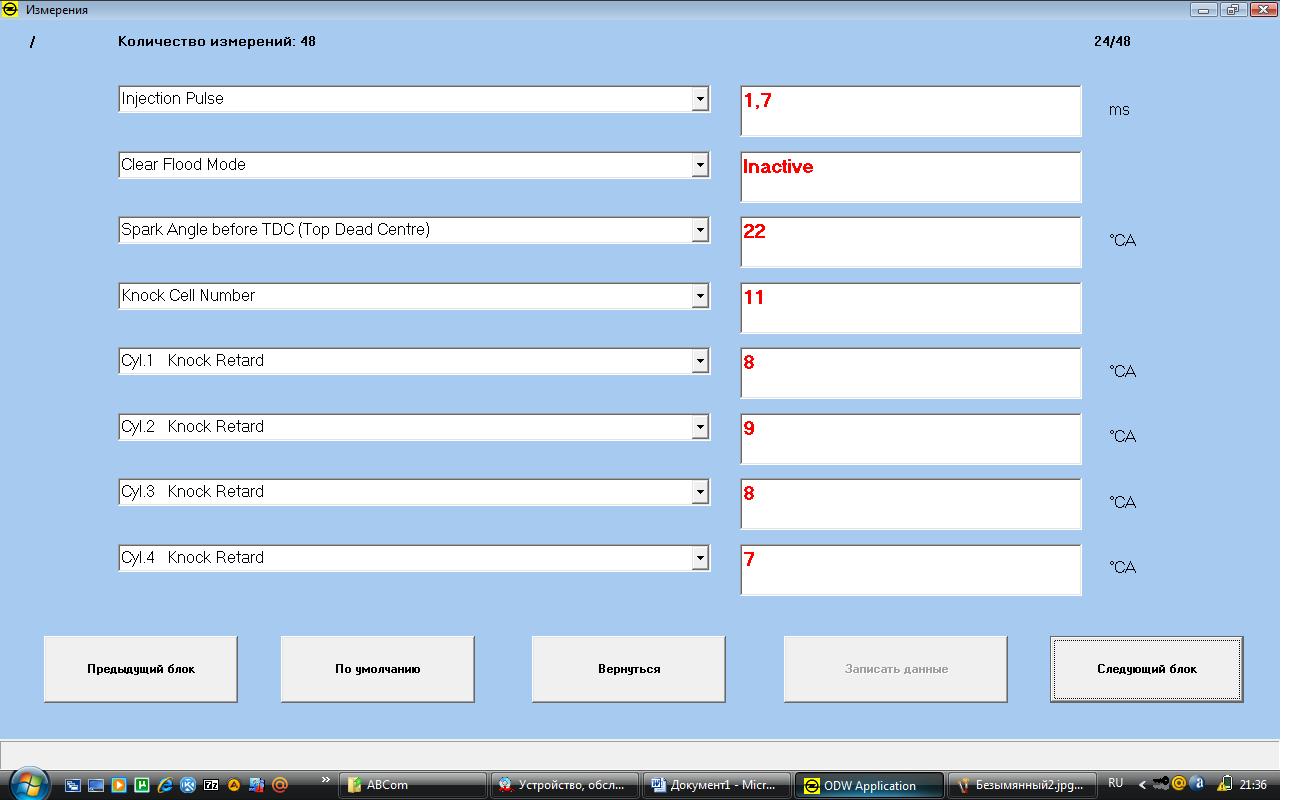This screenshot has height=800, width=1302.
Task: Expand hidden Quick Launch items chevron
Action: [325, 779]
